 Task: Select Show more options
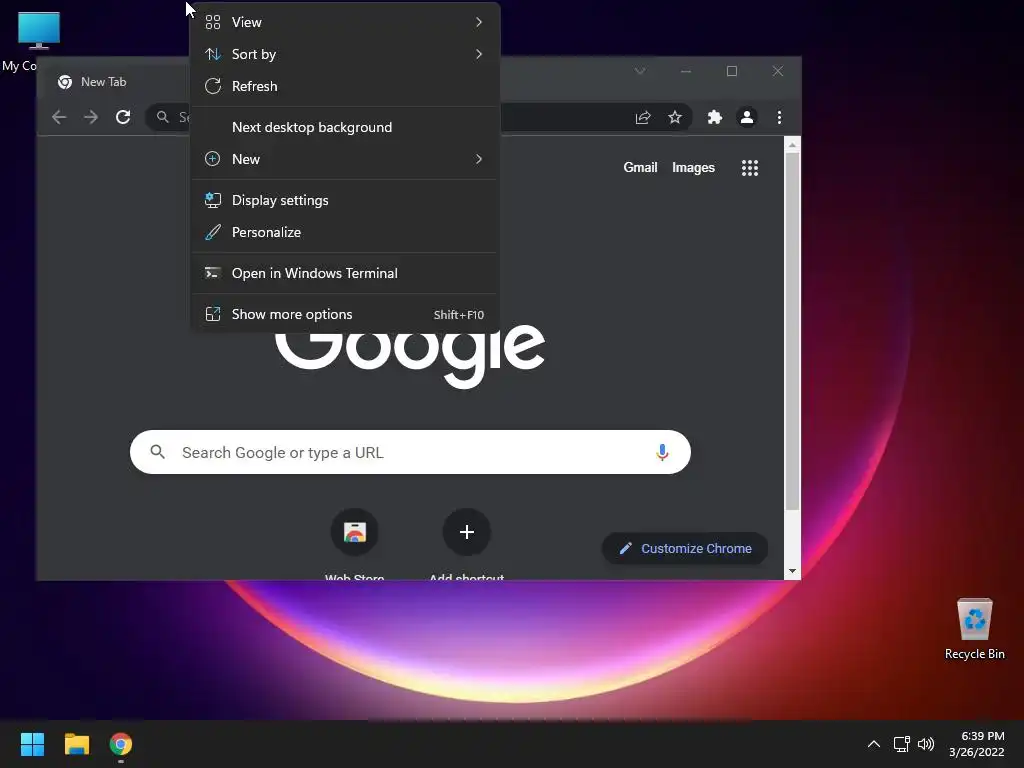(345, 315)
